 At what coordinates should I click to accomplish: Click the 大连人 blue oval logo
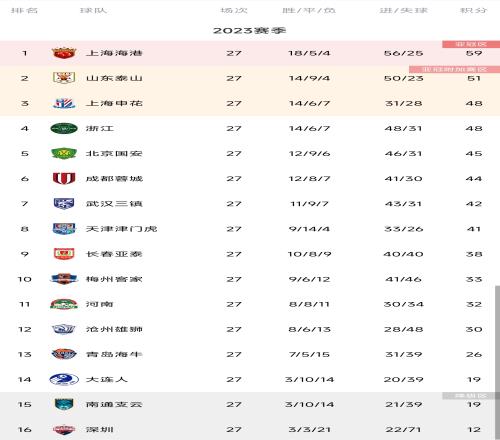[64, 379]
